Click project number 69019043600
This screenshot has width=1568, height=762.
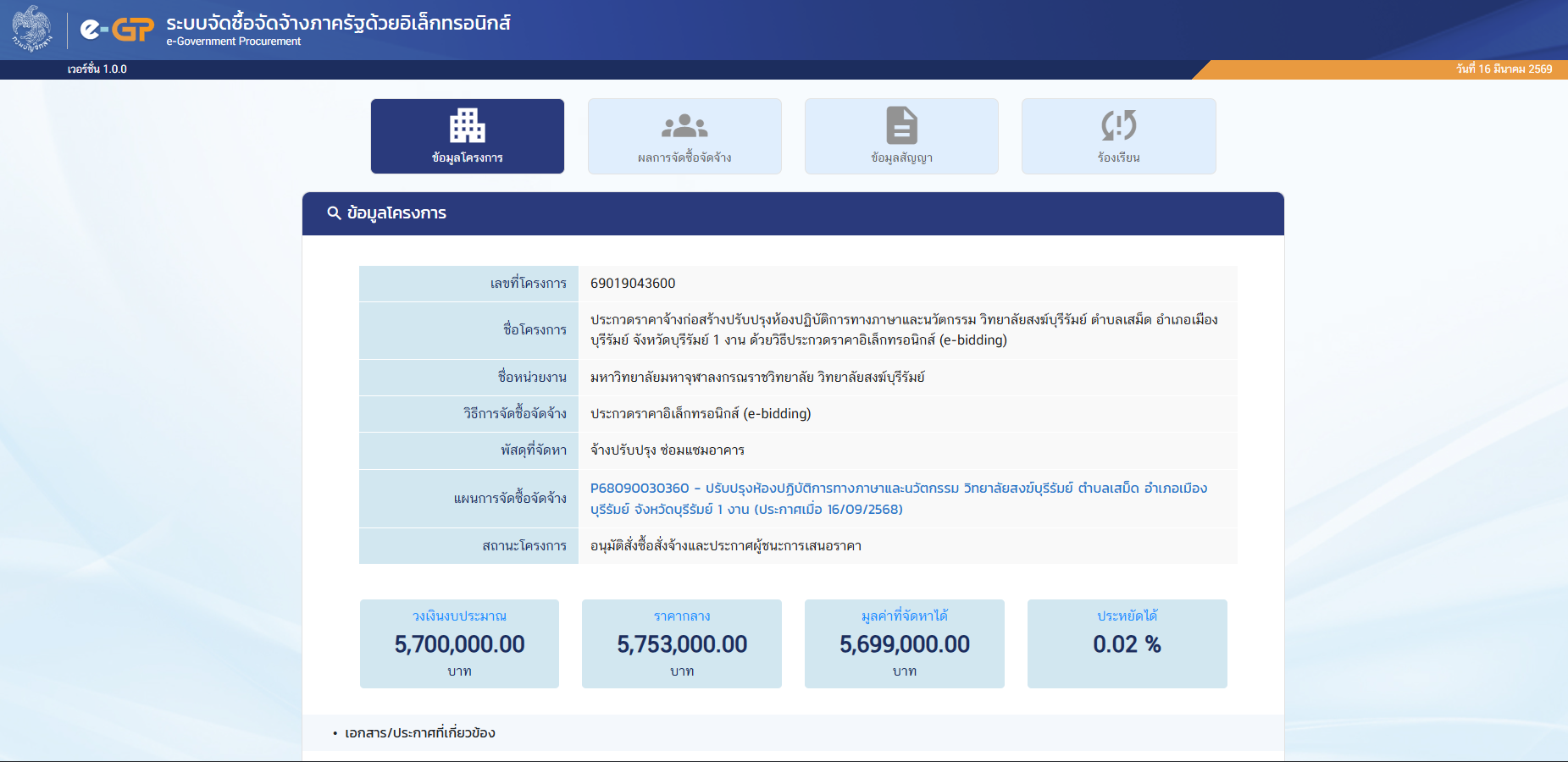(x=633, y=284)
